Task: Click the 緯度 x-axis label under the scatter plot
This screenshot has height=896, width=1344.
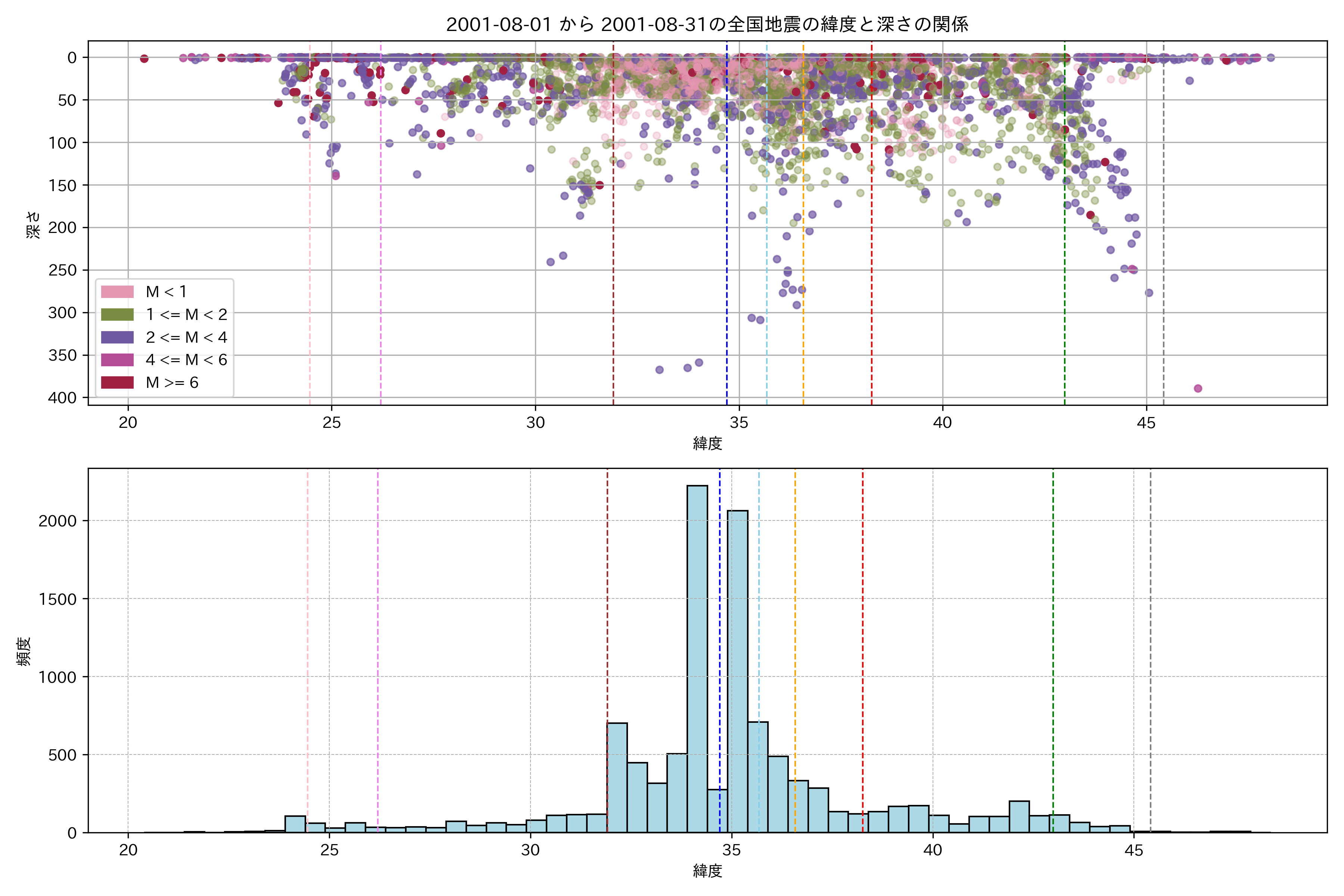Action: (707, 444)
